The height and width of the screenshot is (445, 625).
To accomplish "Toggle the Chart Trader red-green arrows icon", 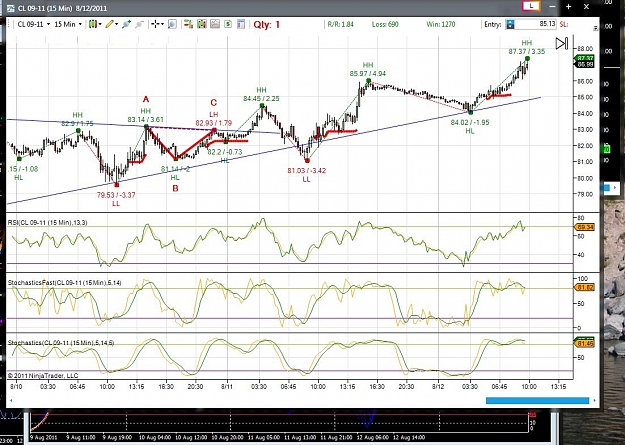I will 189,24.
